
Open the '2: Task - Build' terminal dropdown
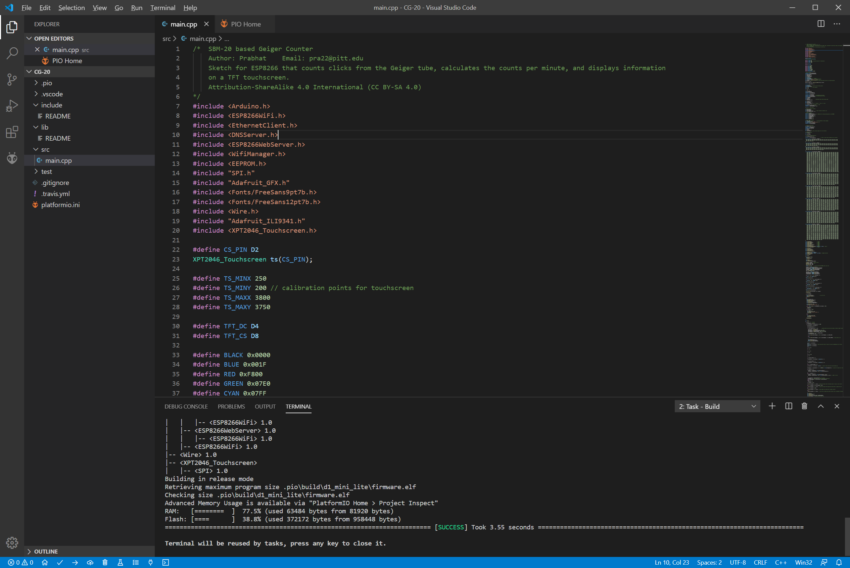(717, 406)
